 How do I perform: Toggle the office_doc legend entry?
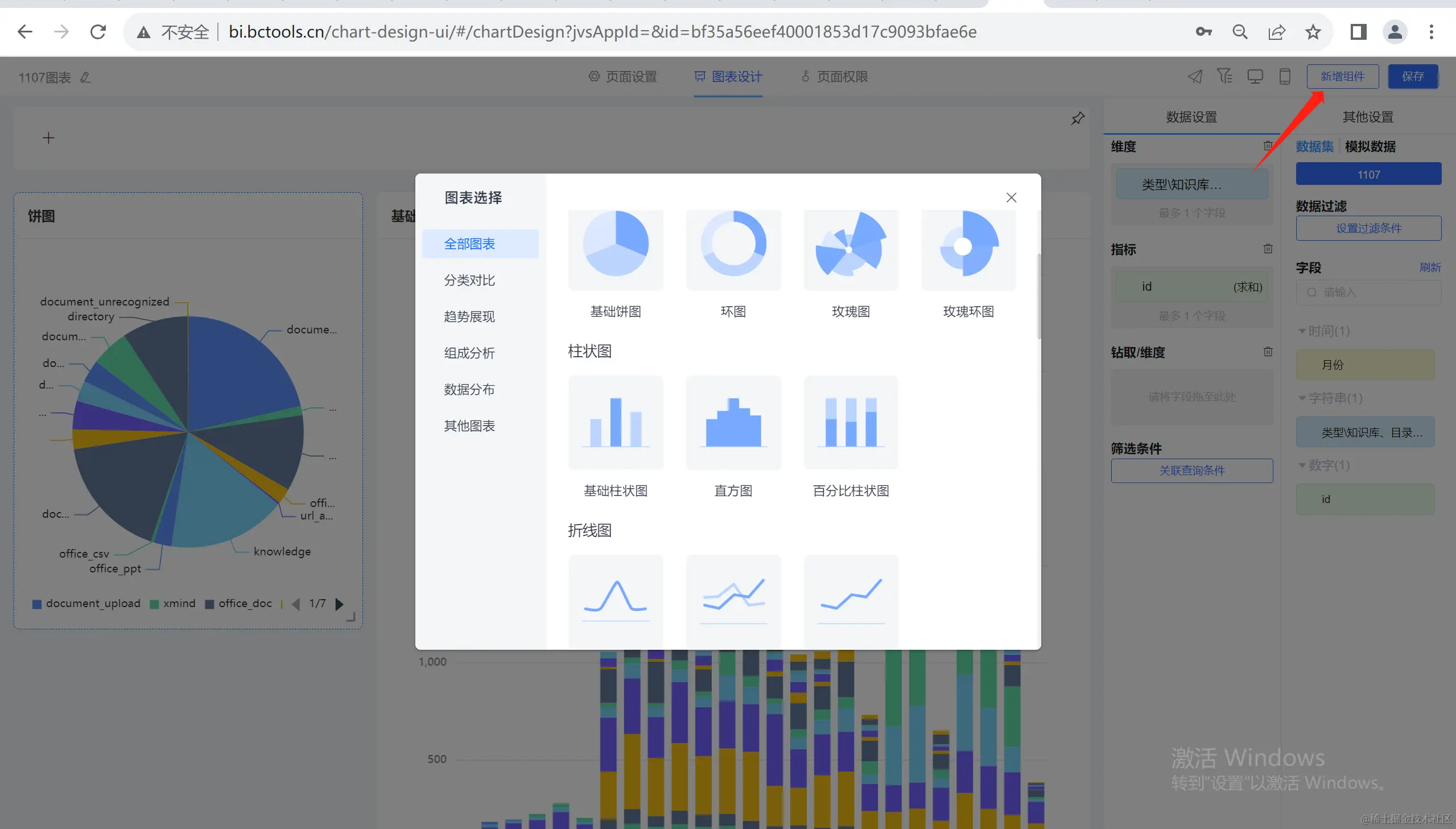coord(238,604)
